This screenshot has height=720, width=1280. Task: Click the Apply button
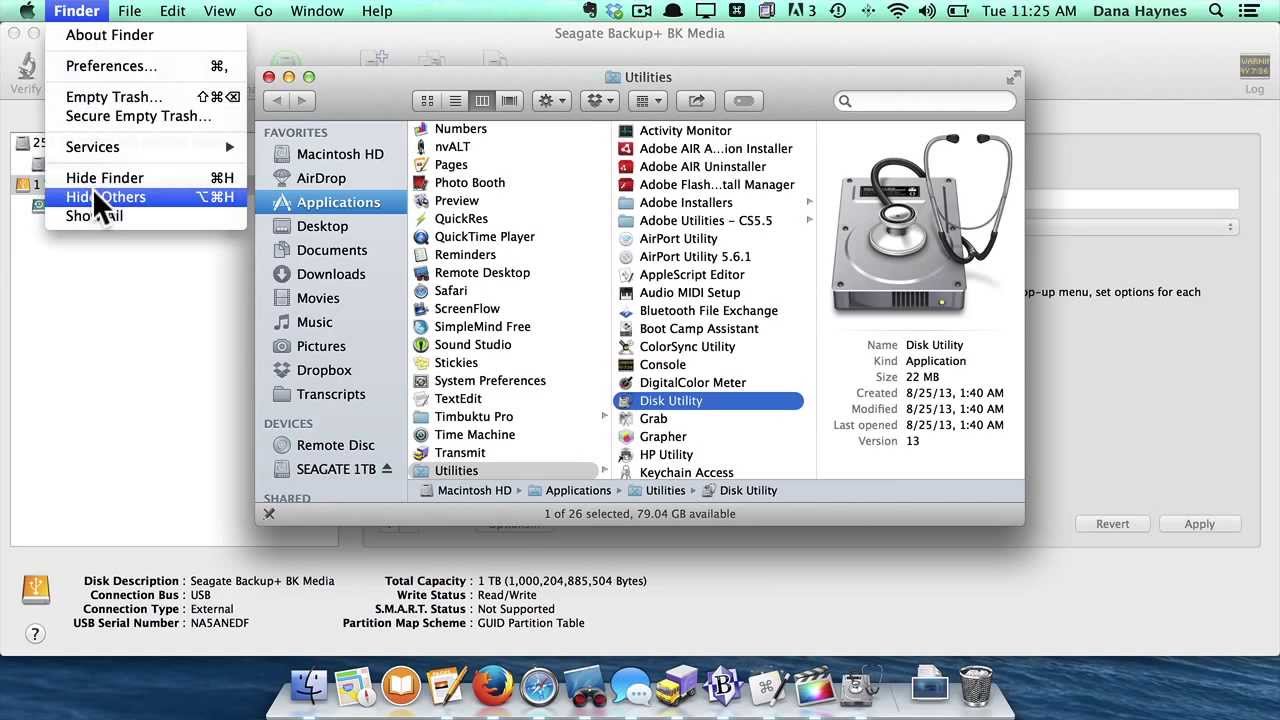pyautogui.click(x=1199, y=524)
